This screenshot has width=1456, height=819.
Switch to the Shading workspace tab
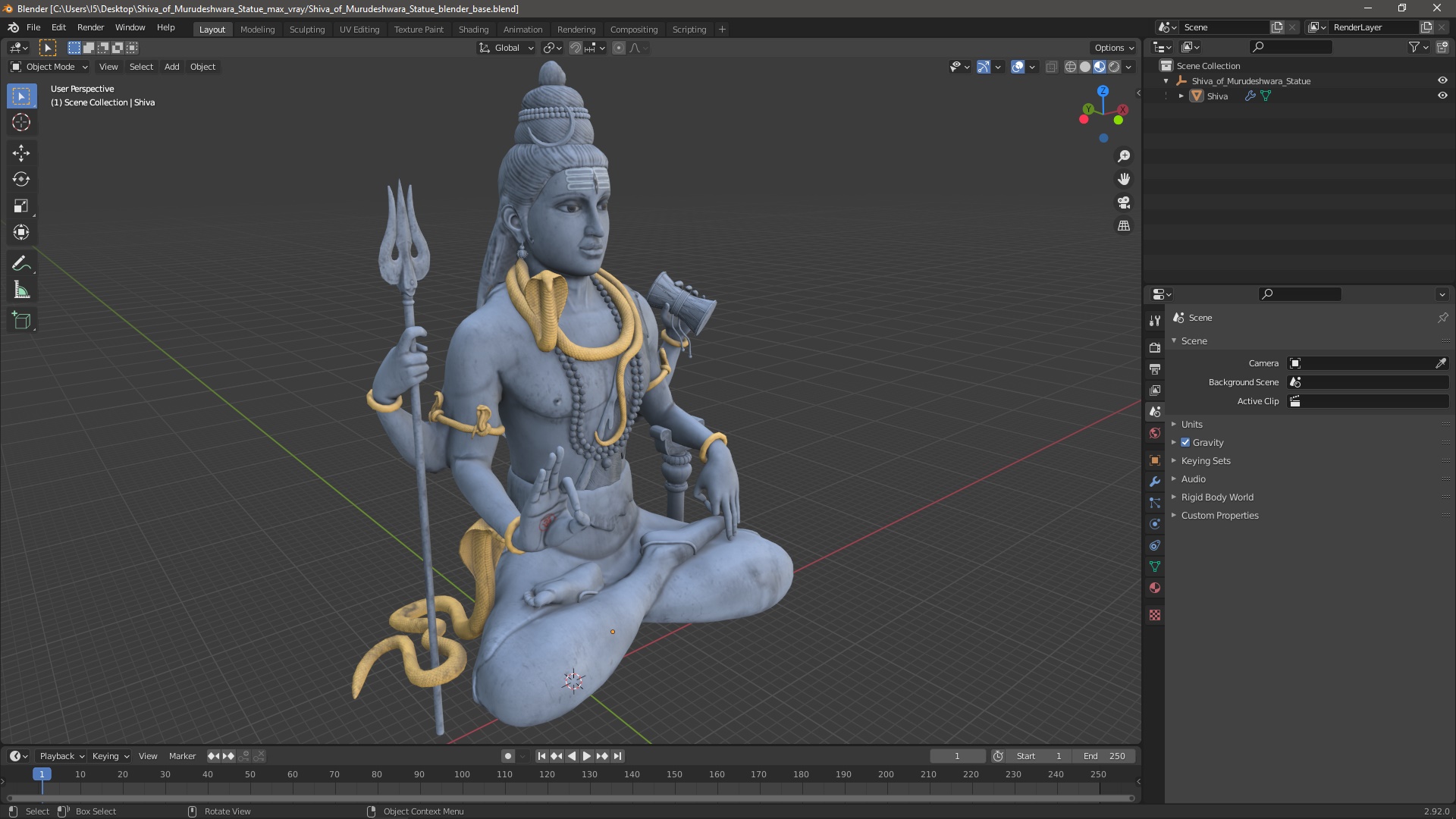click(473, 30)
